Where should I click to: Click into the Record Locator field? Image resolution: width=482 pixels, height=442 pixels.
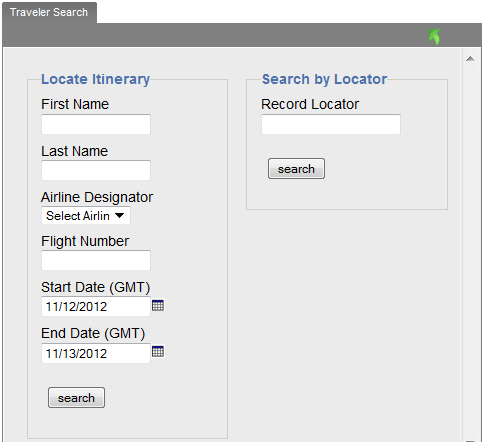331,124
